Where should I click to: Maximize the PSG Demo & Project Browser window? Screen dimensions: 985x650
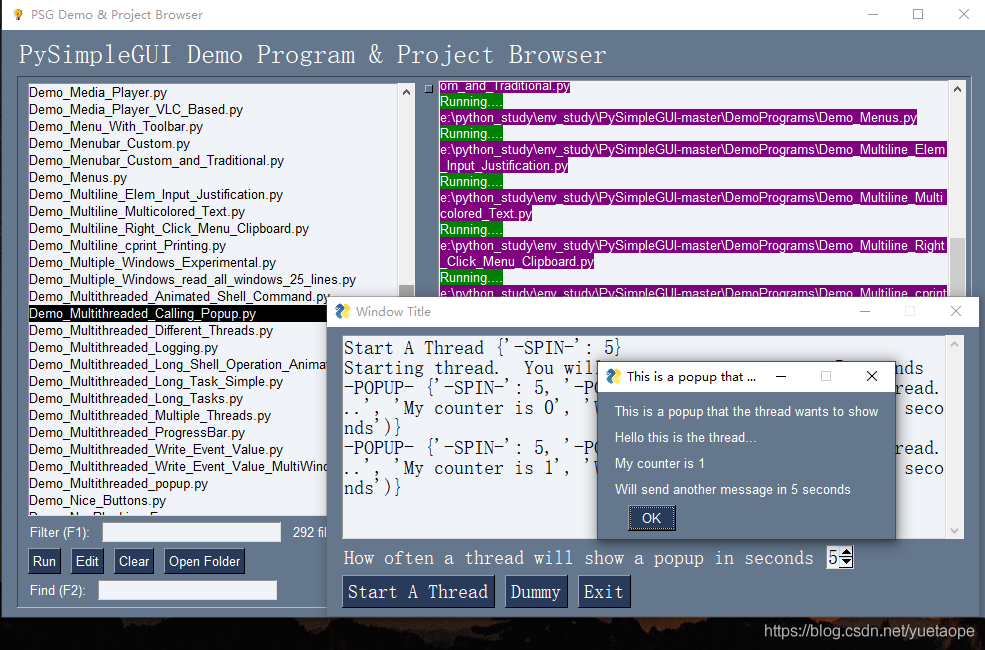coord(918,14)
